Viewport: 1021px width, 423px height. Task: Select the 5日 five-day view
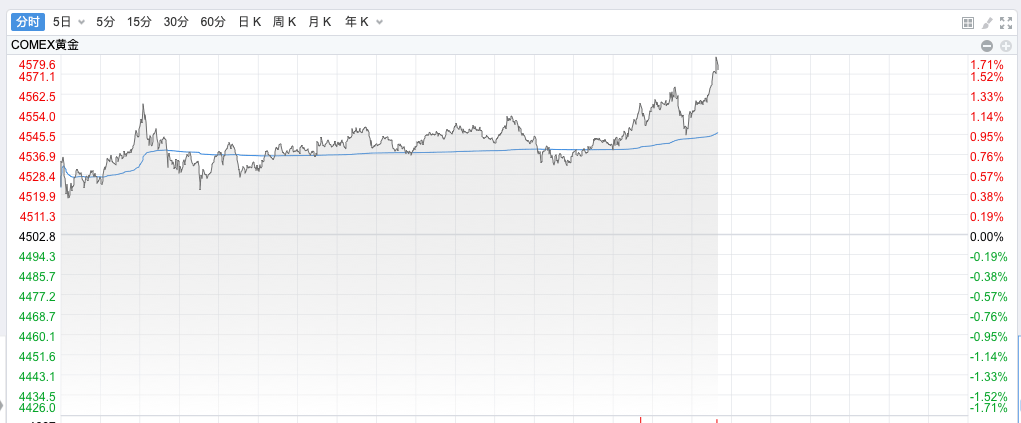click(x=62, y=21)
